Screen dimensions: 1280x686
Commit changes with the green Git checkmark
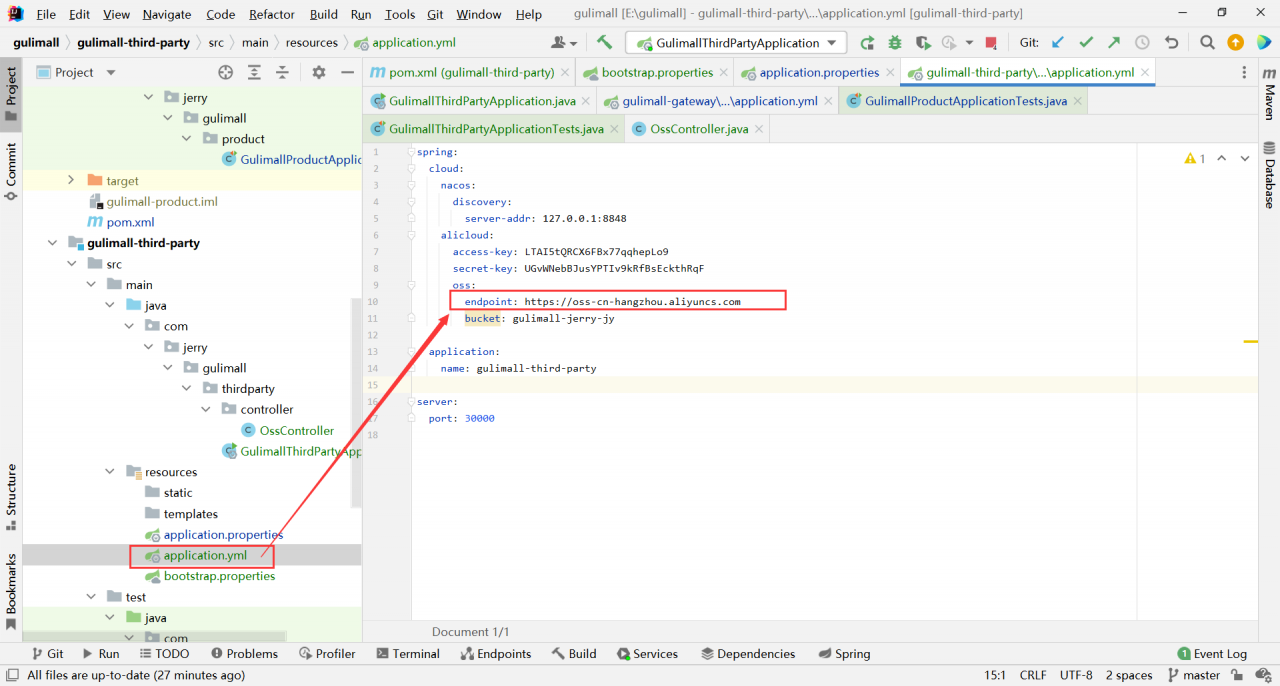pos(1086,43)
